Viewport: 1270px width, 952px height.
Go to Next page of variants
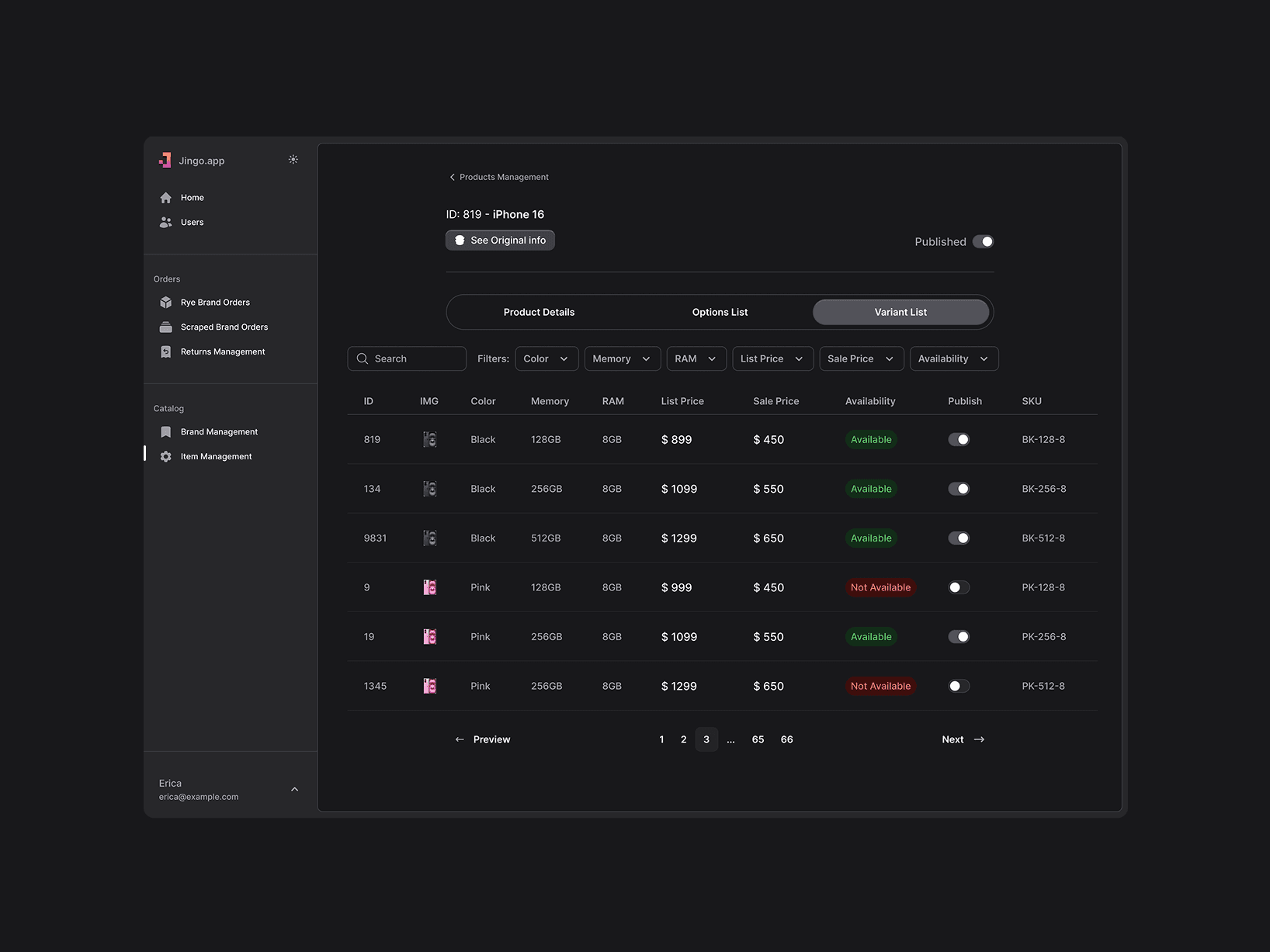click(963, 739)
